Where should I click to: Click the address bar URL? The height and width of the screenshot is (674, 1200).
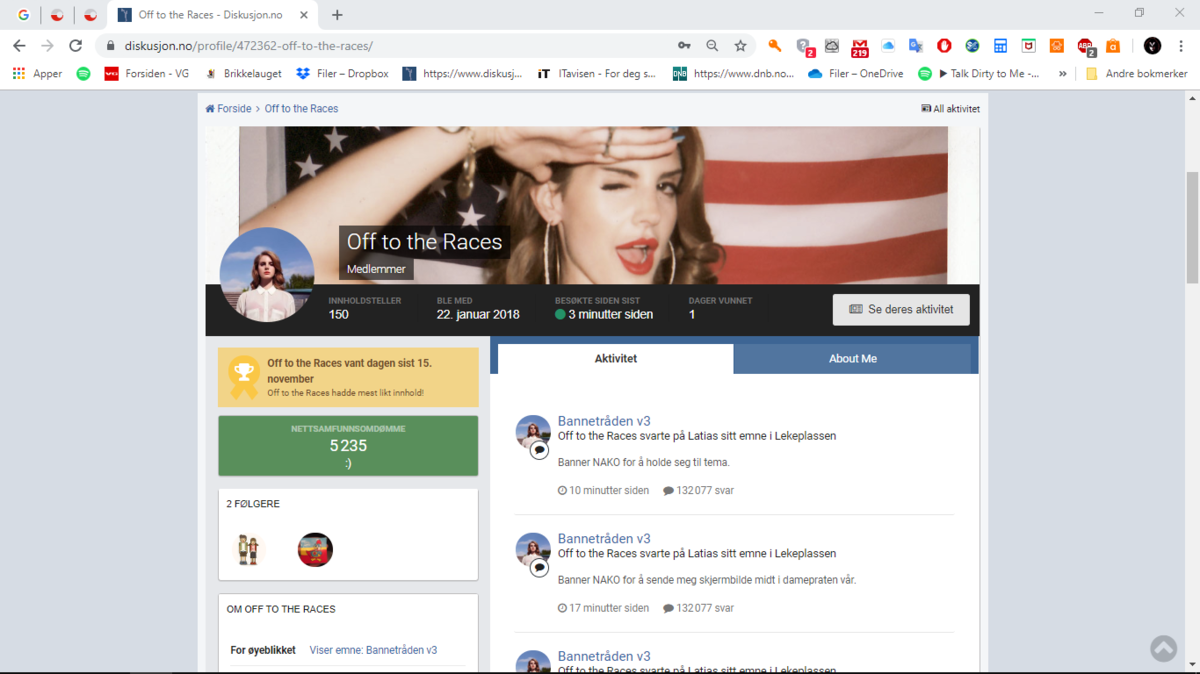(248, 46)
